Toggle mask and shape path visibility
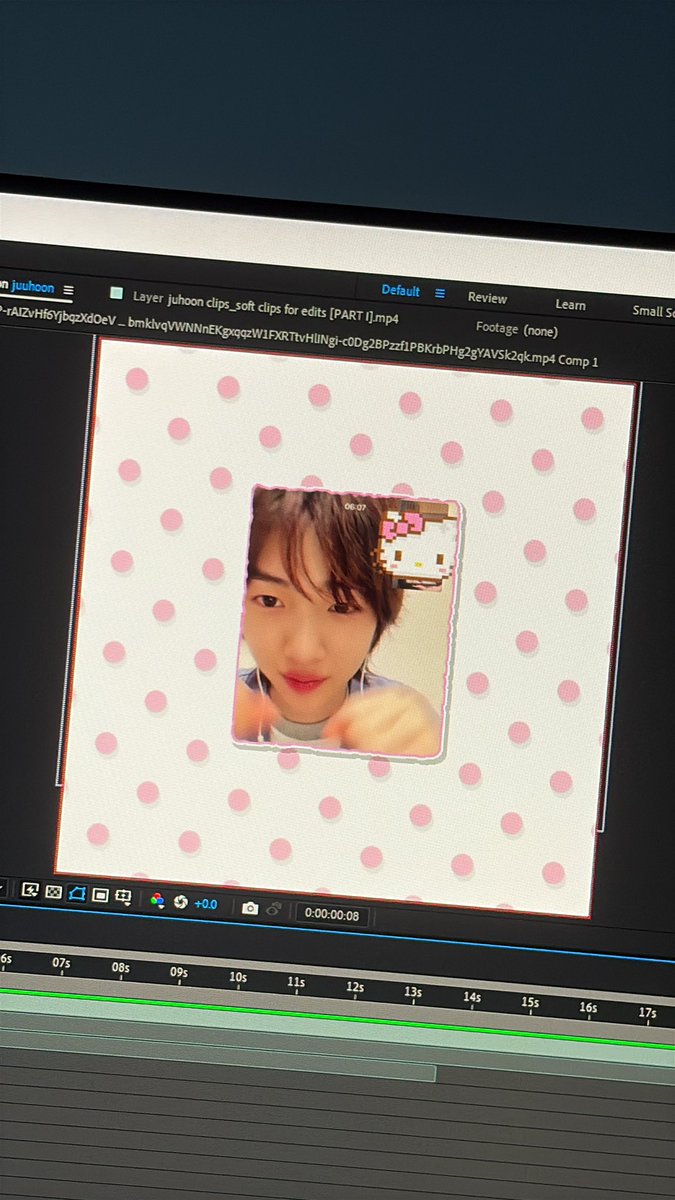 (77, 893)
